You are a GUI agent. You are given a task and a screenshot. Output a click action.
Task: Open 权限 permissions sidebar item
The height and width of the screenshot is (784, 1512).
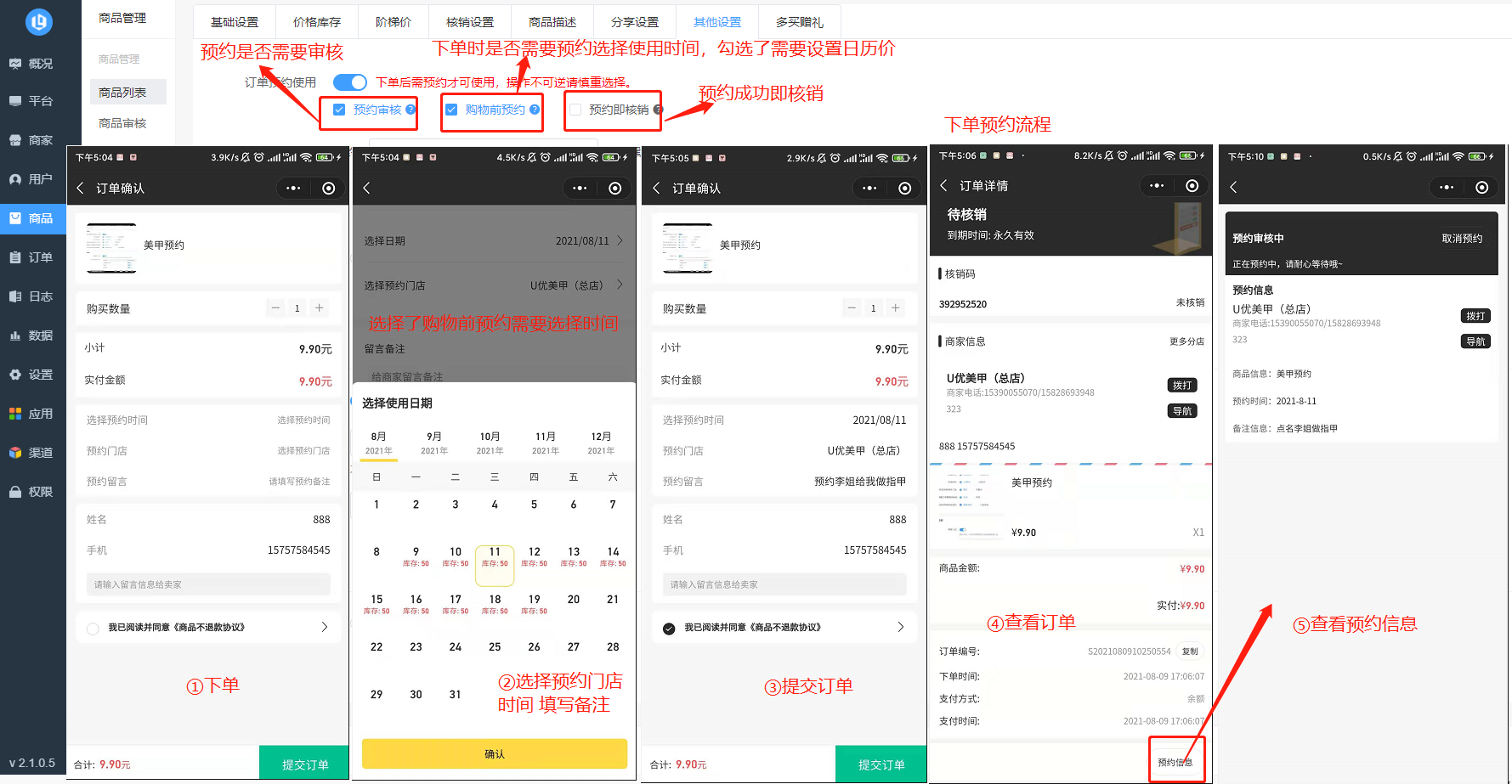coord(31,492)
